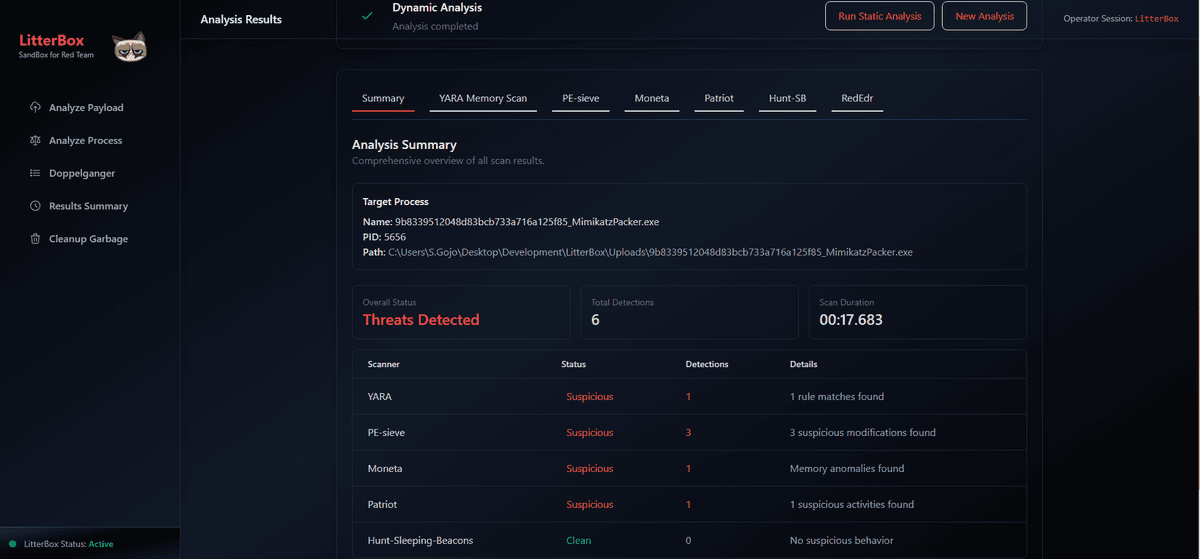
Task: Click the grumpy cat logo image
Action: 131,47
